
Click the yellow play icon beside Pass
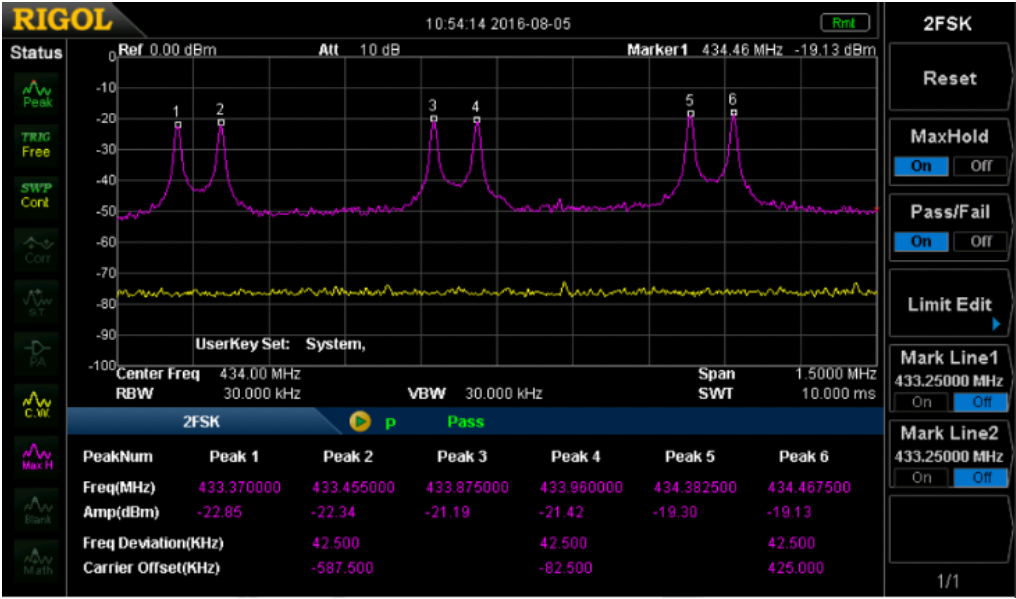click(358, 421)
